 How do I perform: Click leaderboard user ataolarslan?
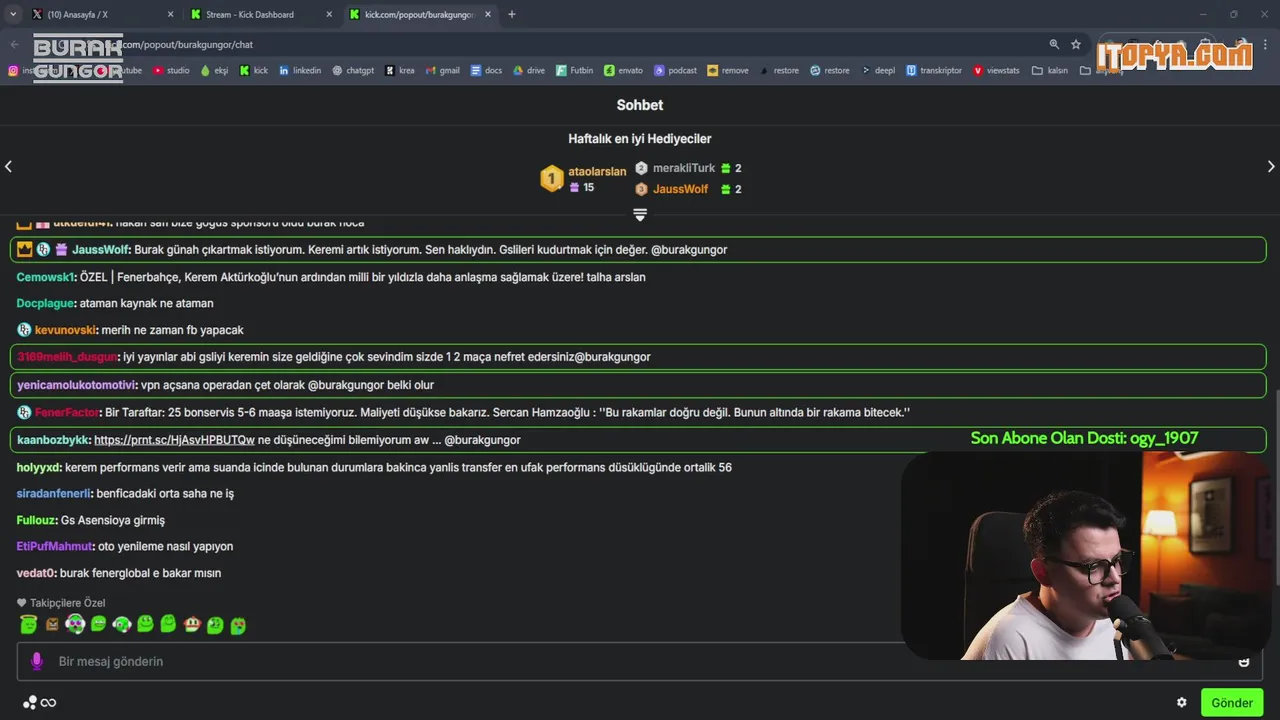point(597,172)
